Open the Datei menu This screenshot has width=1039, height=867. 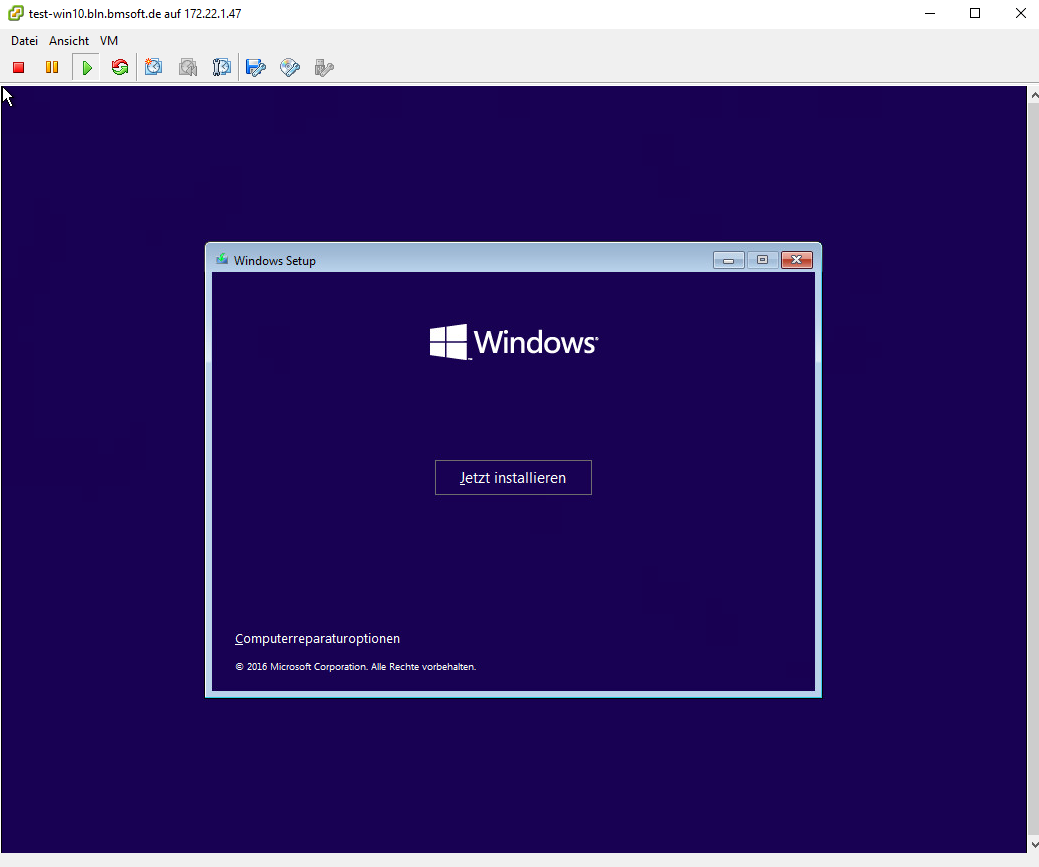click(x=25, y=41)
